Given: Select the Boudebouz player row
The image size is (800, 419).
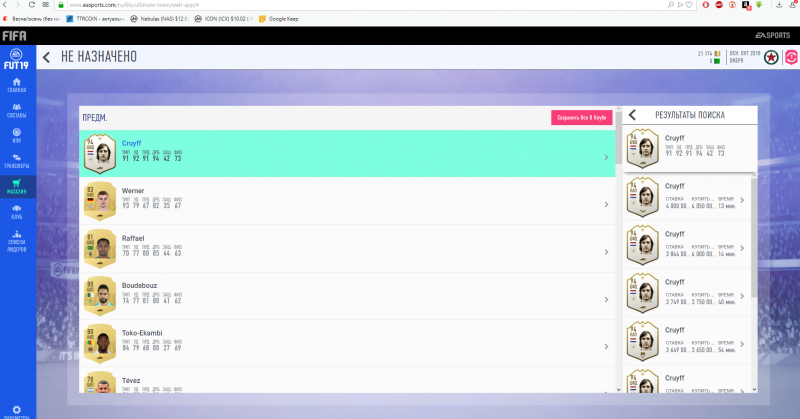Looking at the screenshot, I should pyautogui.click(x=347, y=296).
